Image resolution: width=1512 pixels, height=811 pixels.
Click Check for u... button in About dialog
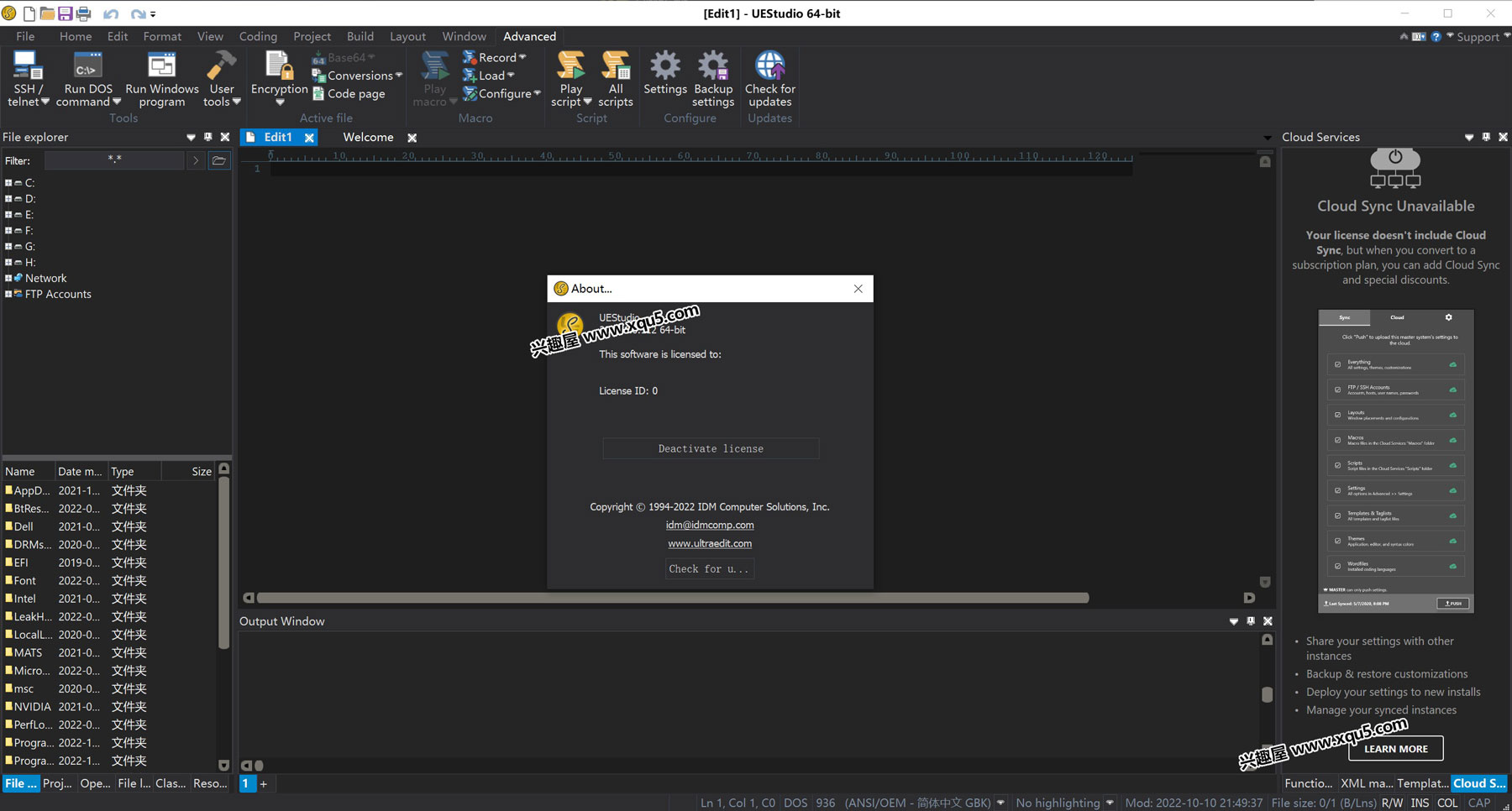pos(709,568)
